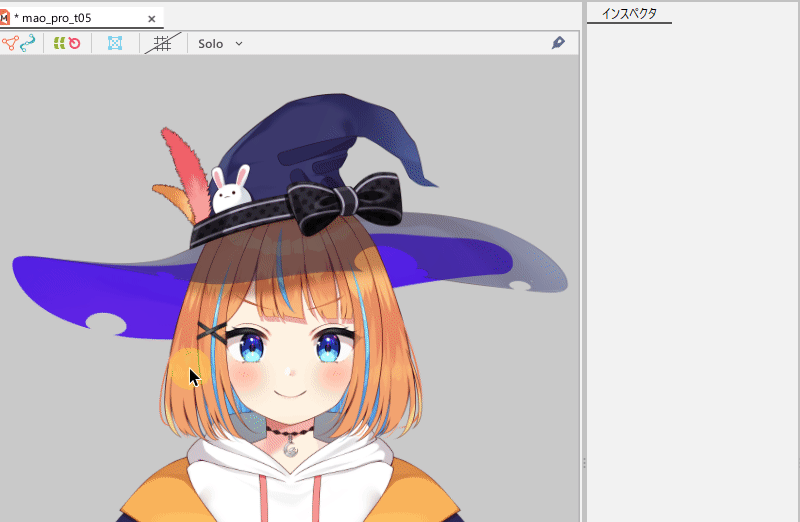Click the purple witch hat tip

point(420,170)
